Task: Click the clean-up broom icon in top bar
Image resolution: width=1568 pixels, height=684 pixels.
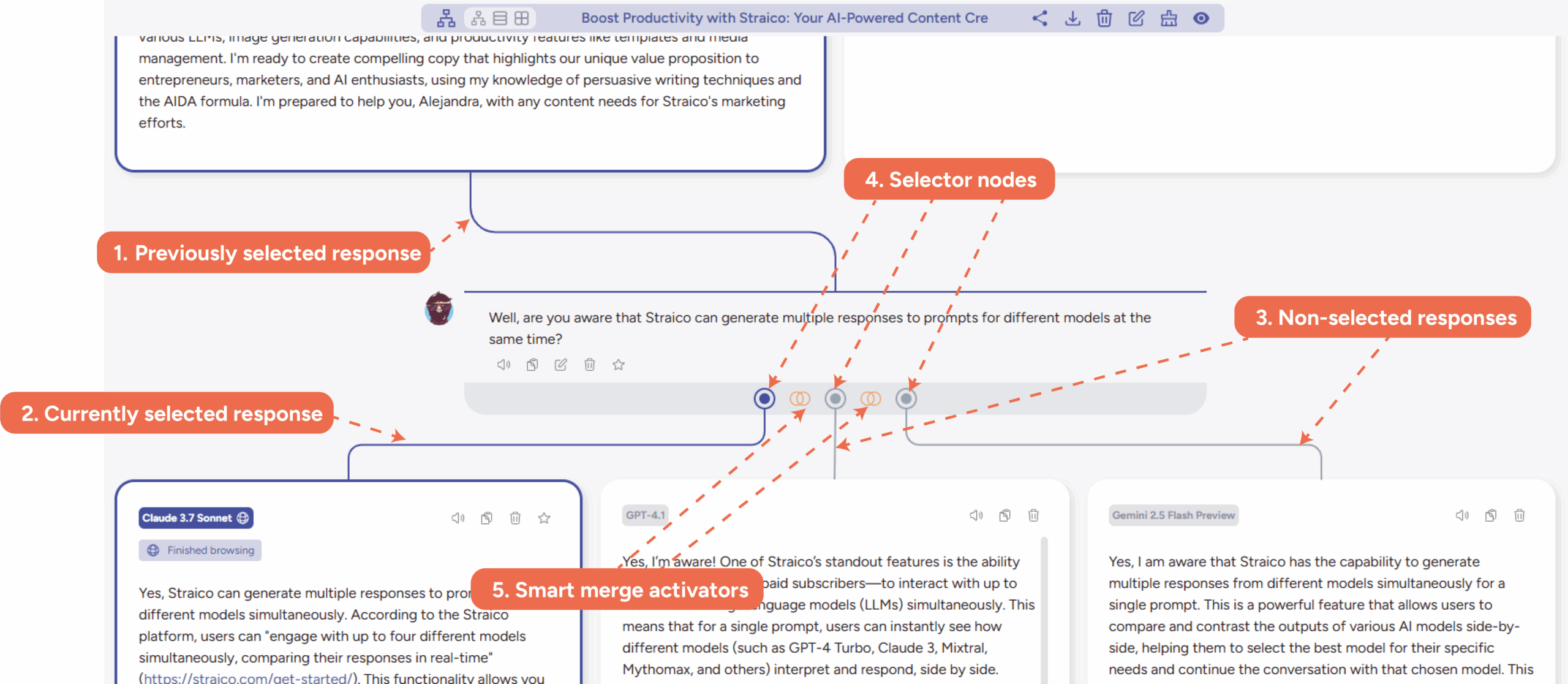Action: click(1169, 18)
